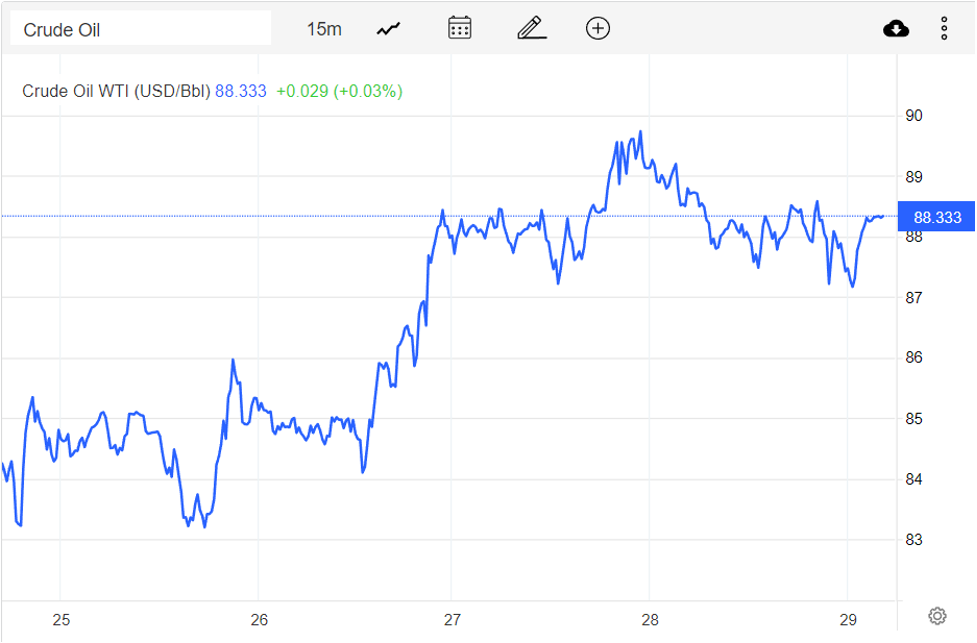
Task: Open the three-dot more options menu
Action: coord(944,28)
